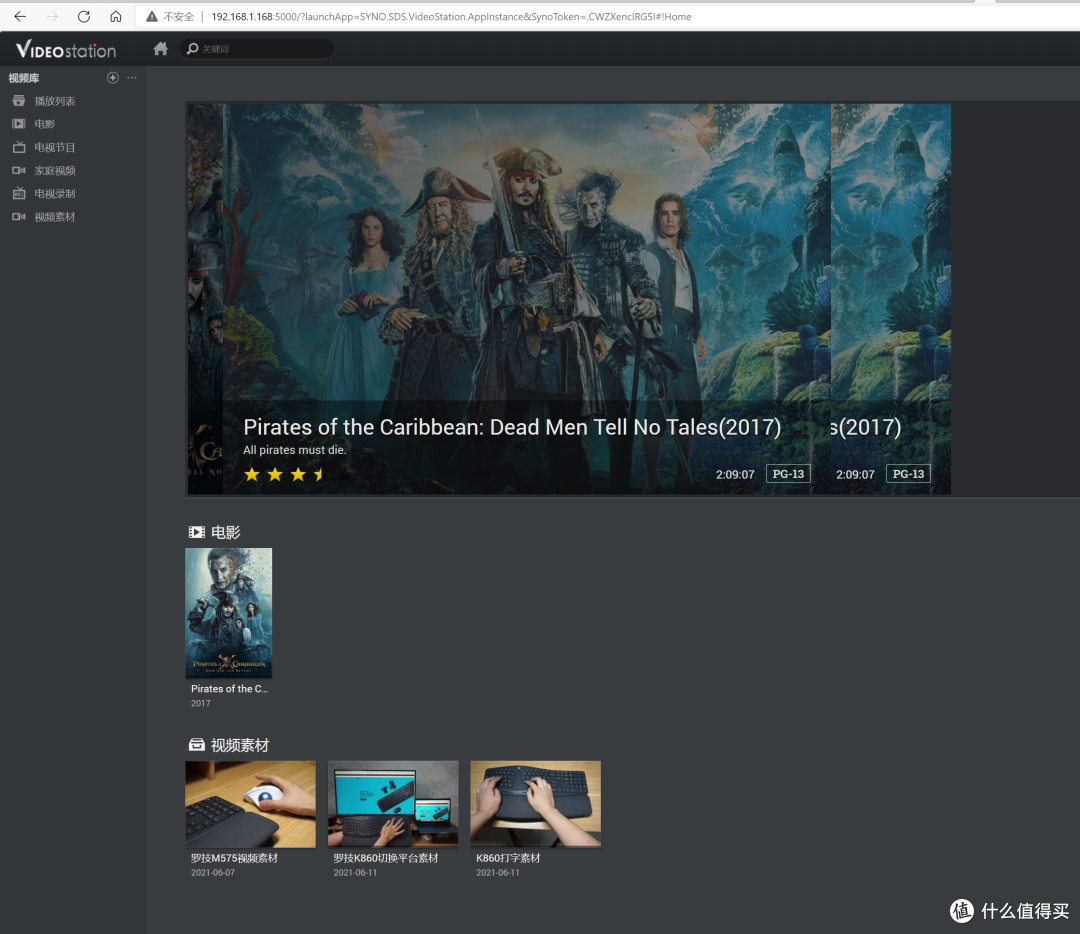Click the Video Station logo

64,48
